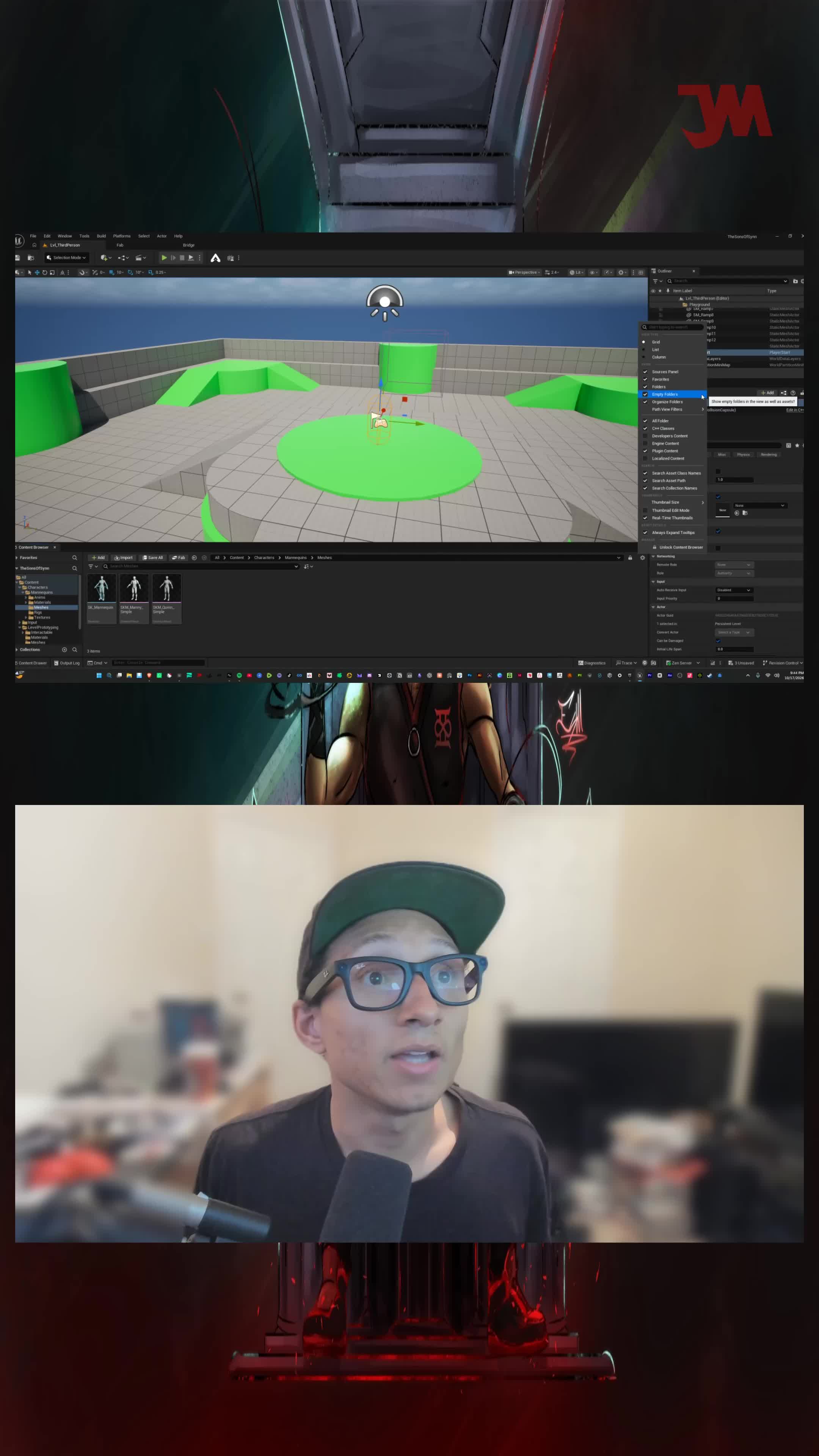Select the Rotate tool in viewport toolbar
The width and height of the screenshot is (819, 1456).
coord(45,273)
